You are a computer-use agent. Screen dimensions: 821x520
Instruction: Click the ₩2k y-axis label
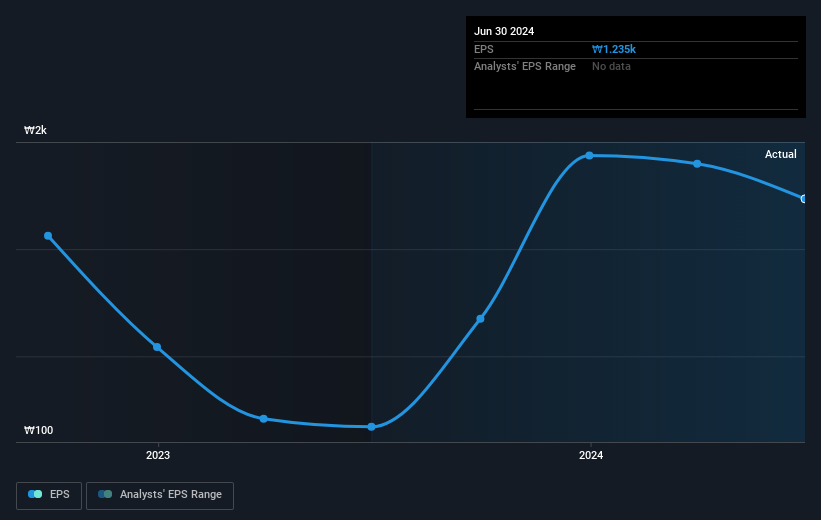pyautogui.click(x=35, y=130)
